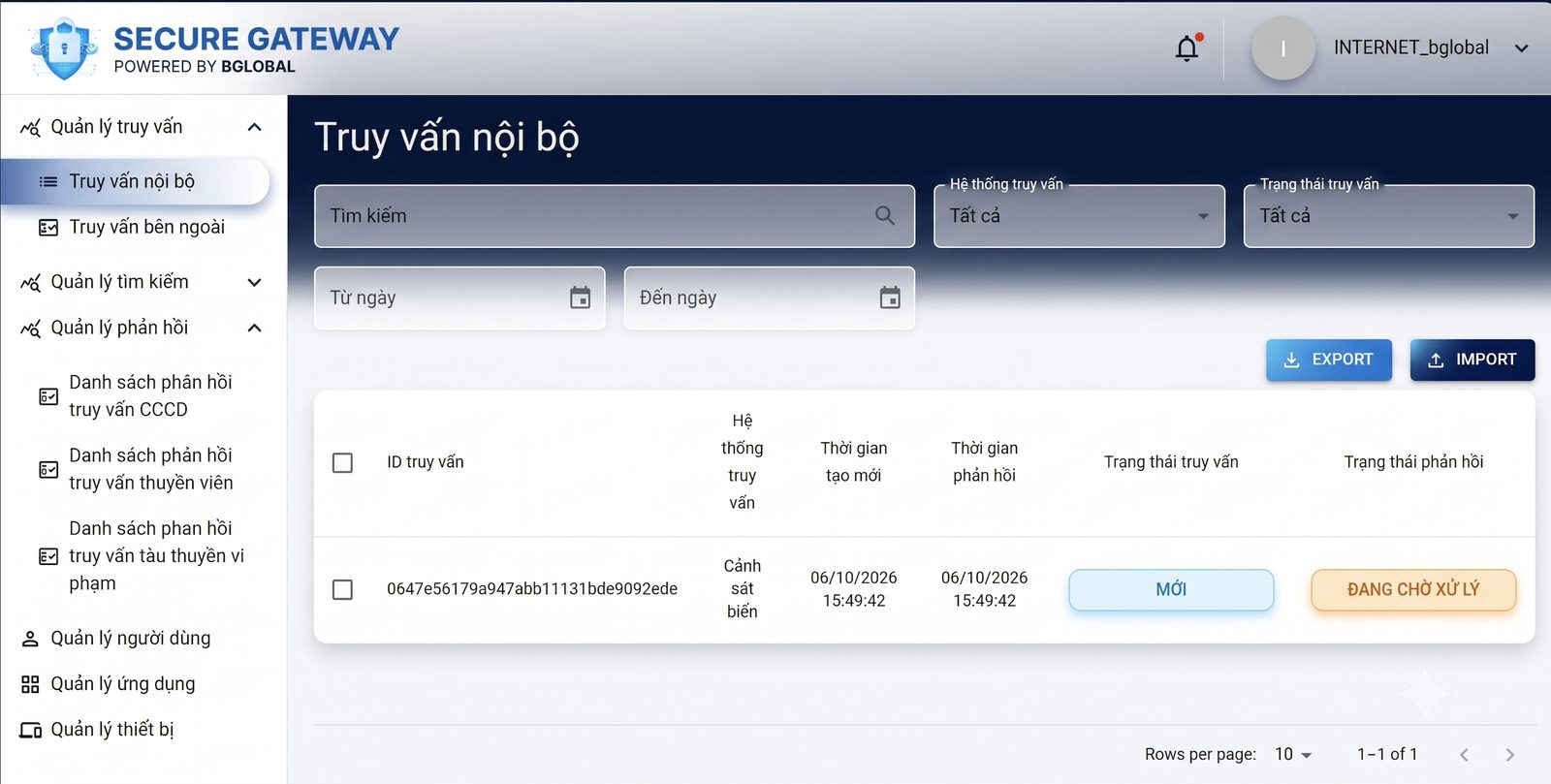Click the Thời gian tạo mới column header
Image resolution: width=1551 pixels, height=784 pixels.
click(854, 461)
